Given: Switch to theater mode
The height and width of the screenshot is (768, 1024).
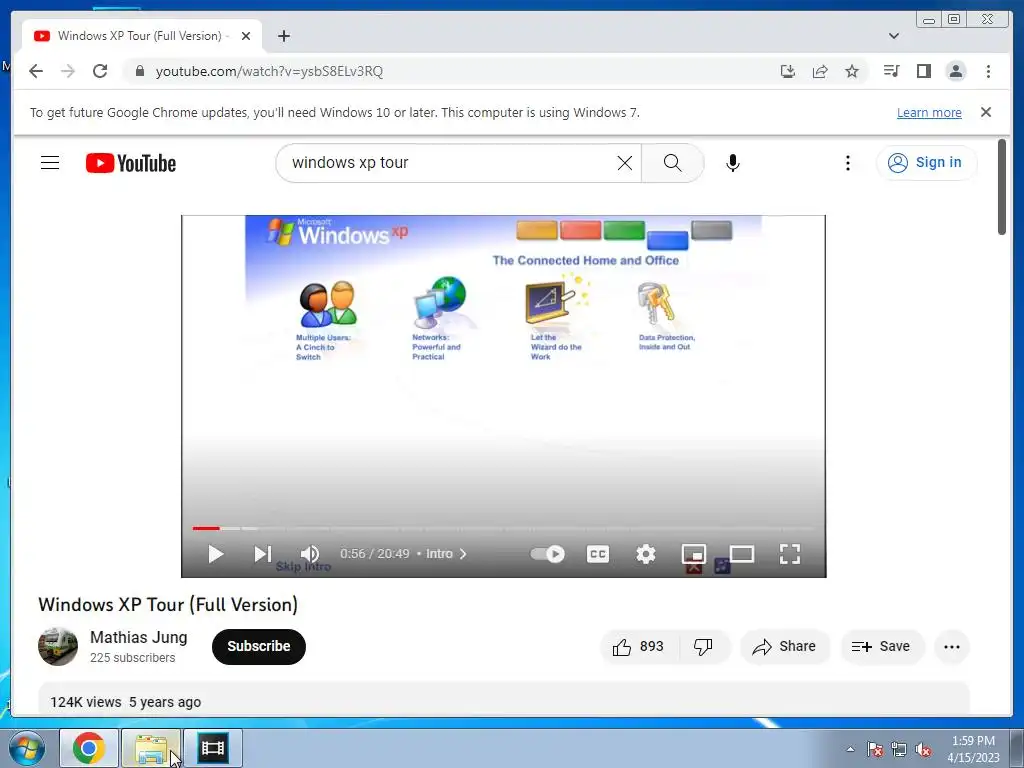Looking at the screenshot, I should click(x=742, y=554).
